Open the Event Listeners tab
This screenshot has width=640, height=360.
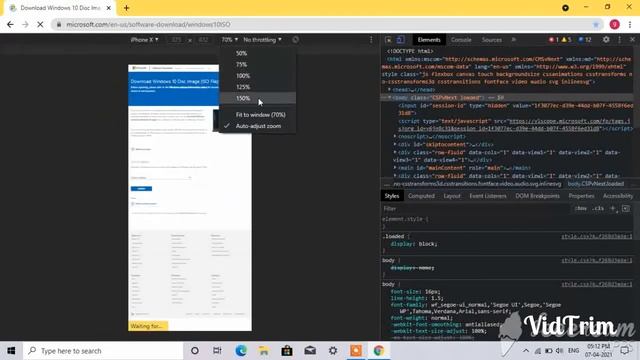(x=488, y=196)
